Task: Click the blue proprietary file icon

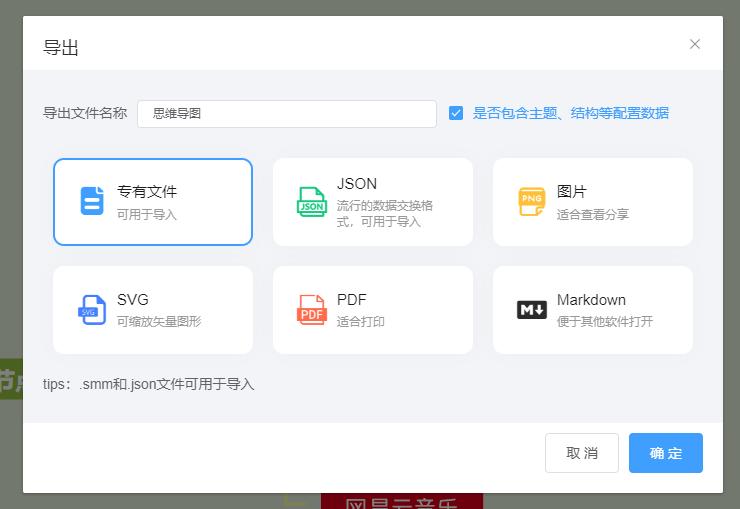Action: [92, 201]
